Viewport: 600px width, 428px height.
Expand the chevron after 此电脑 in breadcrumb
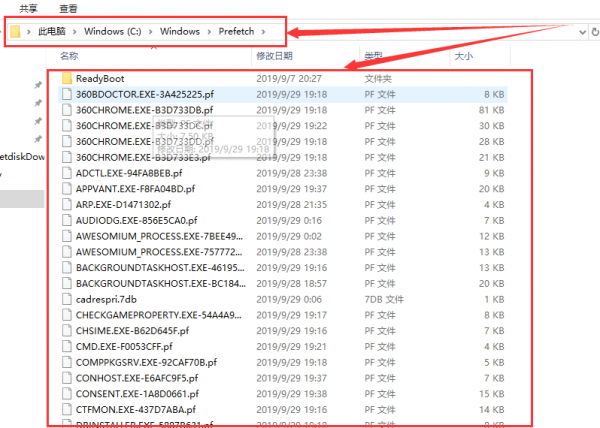point(75,32)
